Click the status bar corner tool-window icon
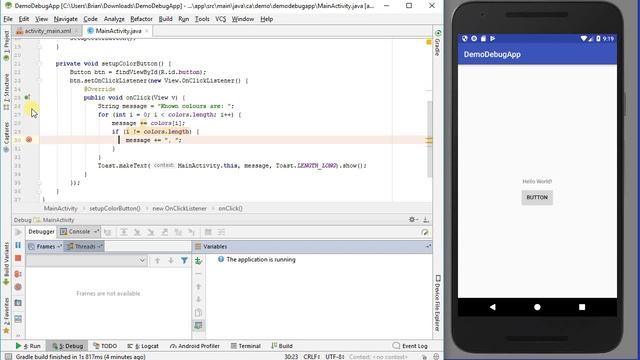The image size is (640, 360). coord(8,357)
